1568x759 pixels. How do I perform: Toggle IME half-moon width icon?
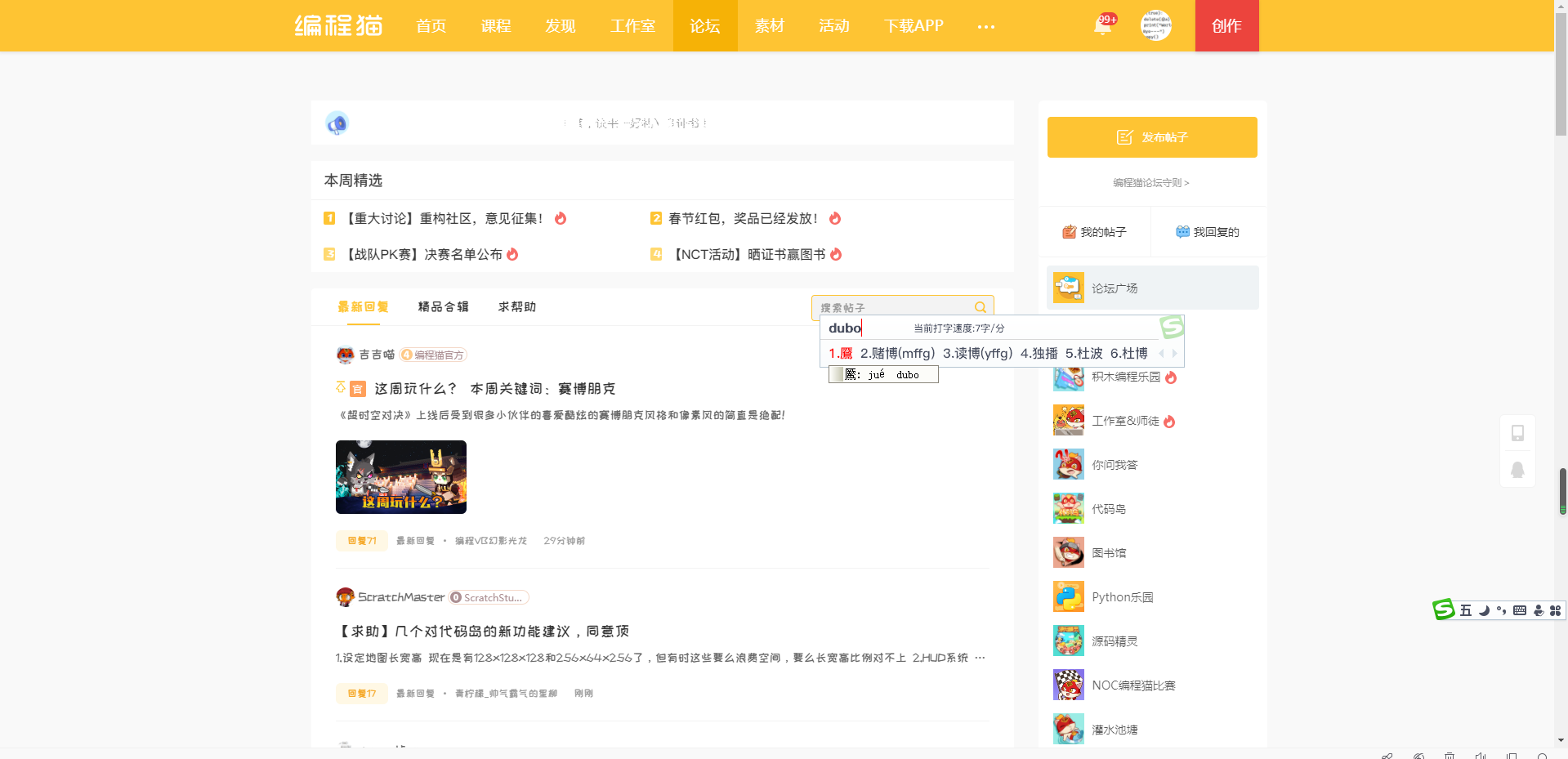1484,610
